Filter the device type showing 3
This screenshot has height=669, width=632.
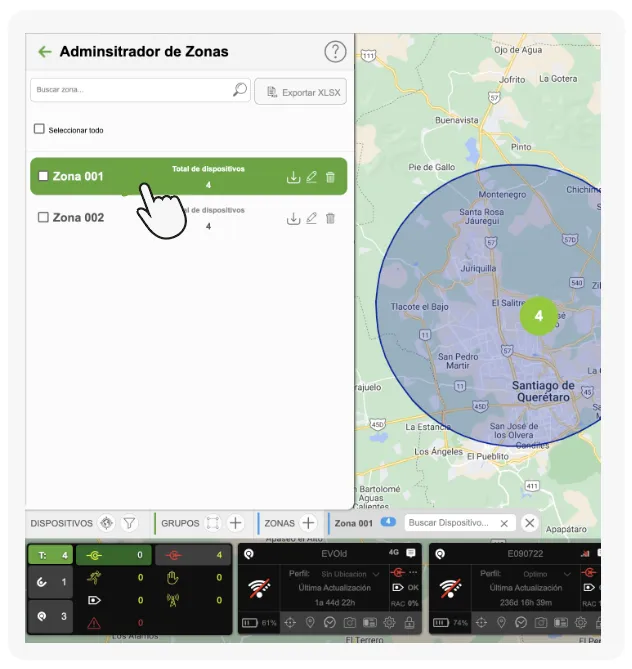pyautogui.click(x=50, y=617)
